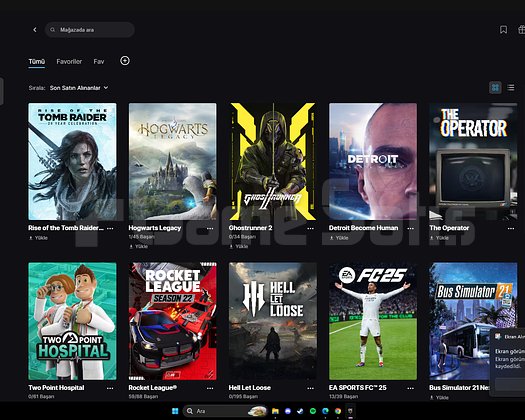Viewport: 525px width, 420px height.
Task: Expand the Son Satın Alınanlar sort dropdown
Action: (x=79, y=88)
